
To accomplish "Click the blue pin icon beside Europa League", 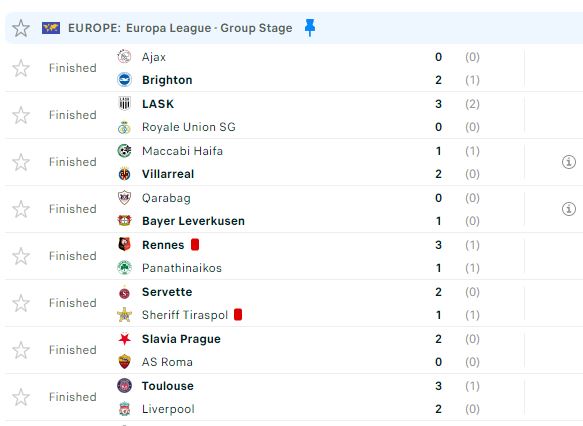I will (x=309, y=28).
